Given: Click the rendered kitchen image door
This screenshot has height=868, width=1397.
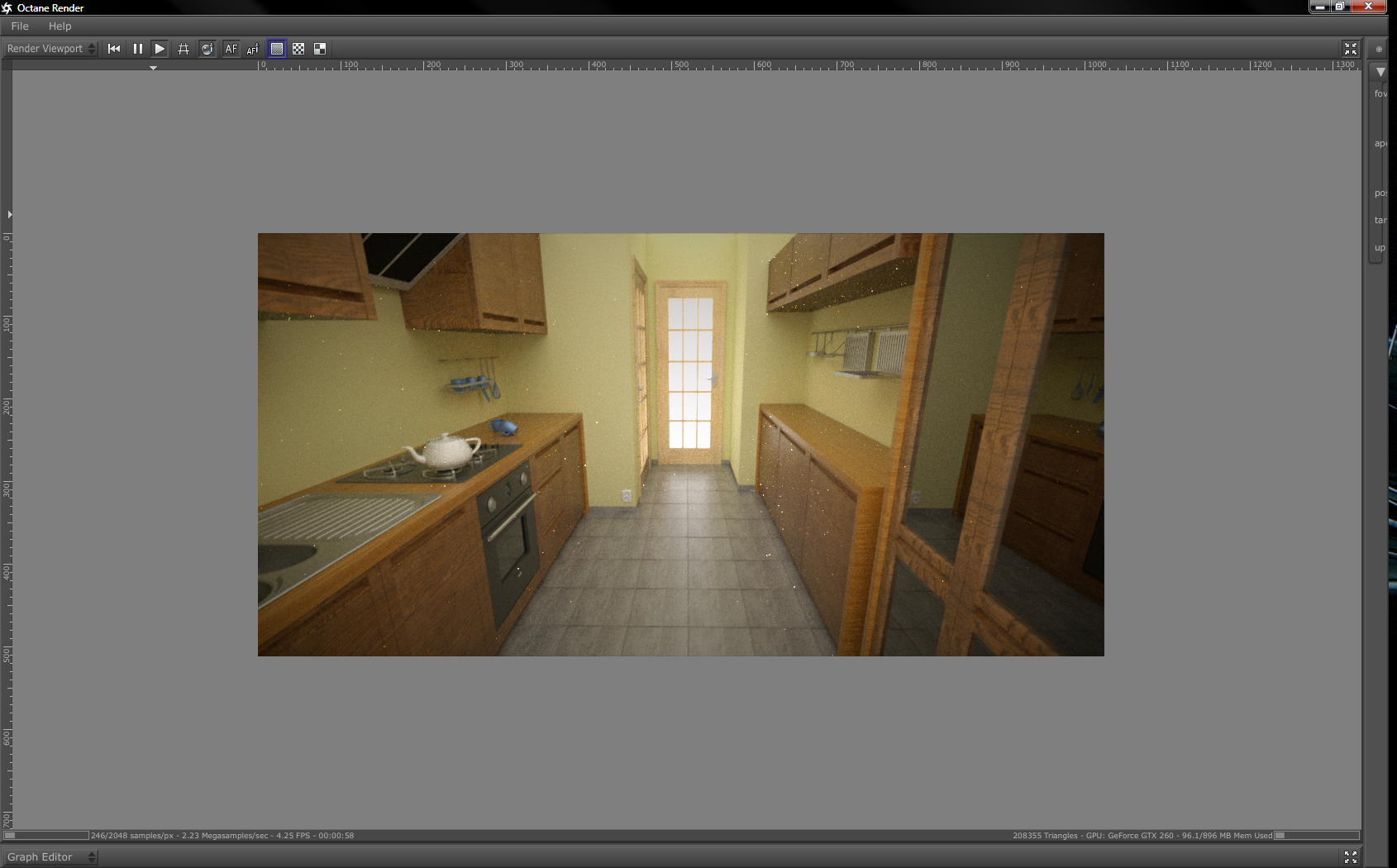Looking at the screenshot, I should pyautogui.click(x=690, y=372).
